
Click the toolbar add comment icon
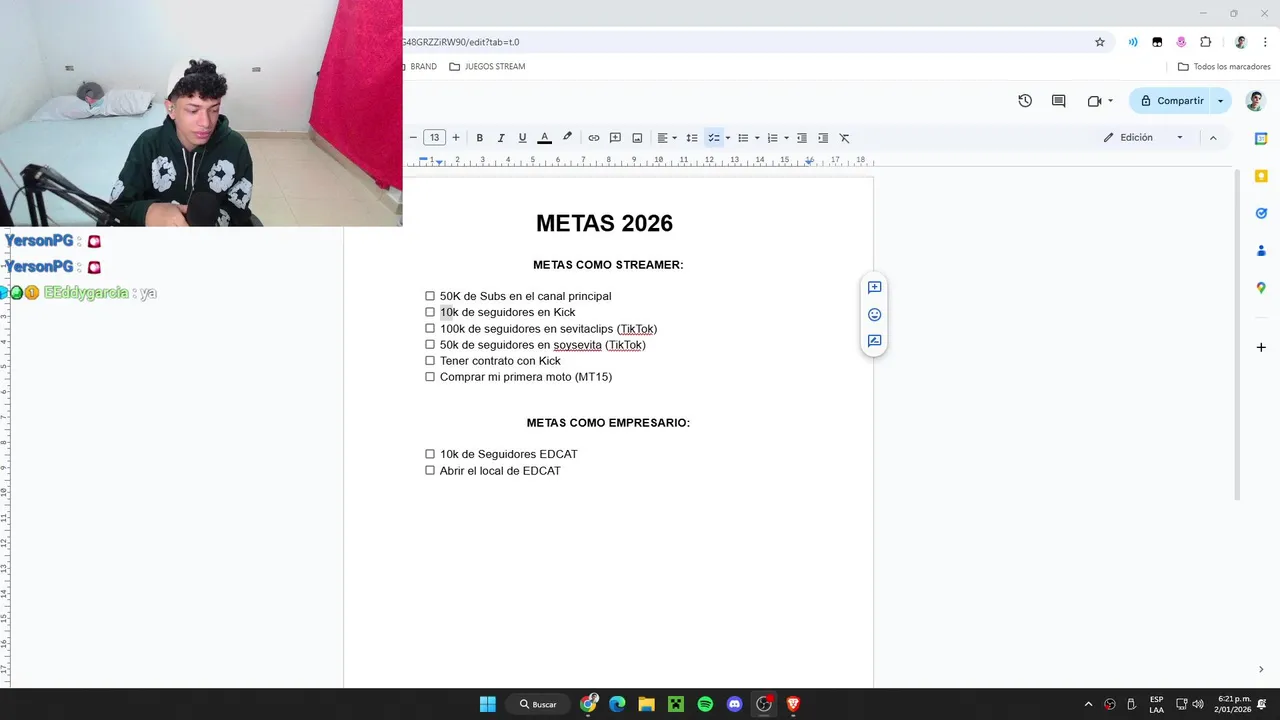tap(615, 138)
